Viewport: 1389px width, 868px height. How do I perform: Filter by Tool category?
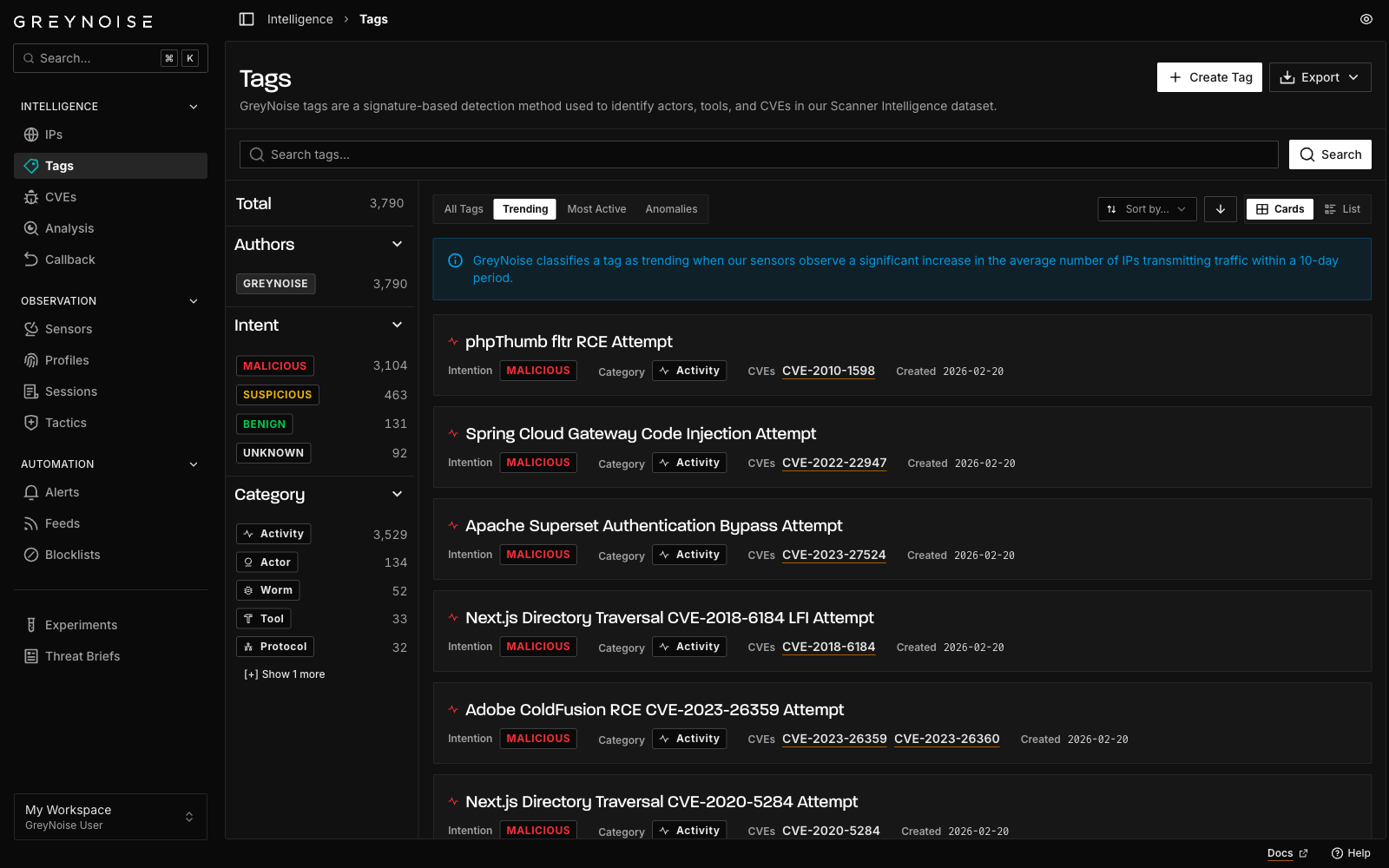264,619
